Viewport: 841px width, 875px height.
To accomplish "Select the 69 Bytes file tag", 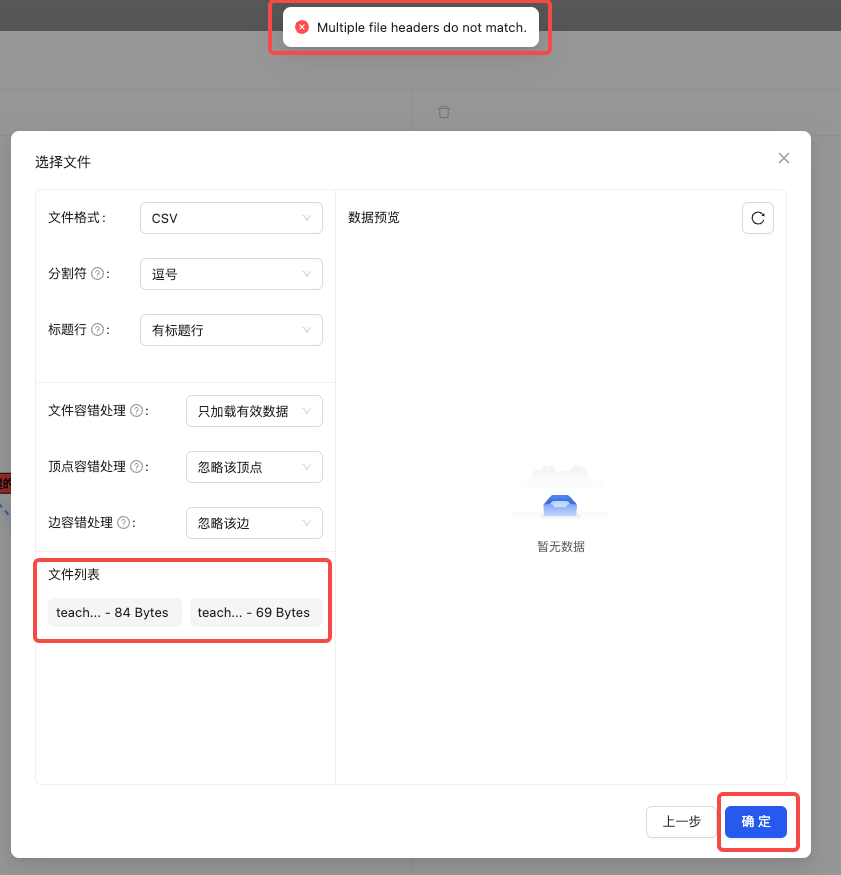I will click(x=256, y=612).
